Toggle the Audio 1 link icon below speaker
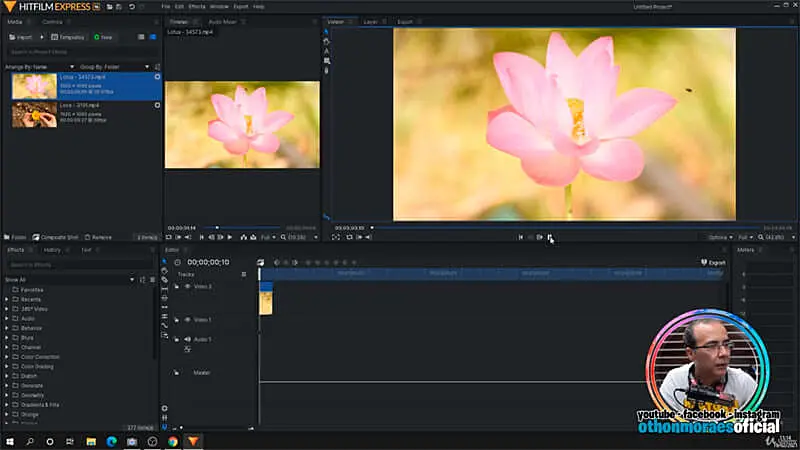 [x=187, y=349]
